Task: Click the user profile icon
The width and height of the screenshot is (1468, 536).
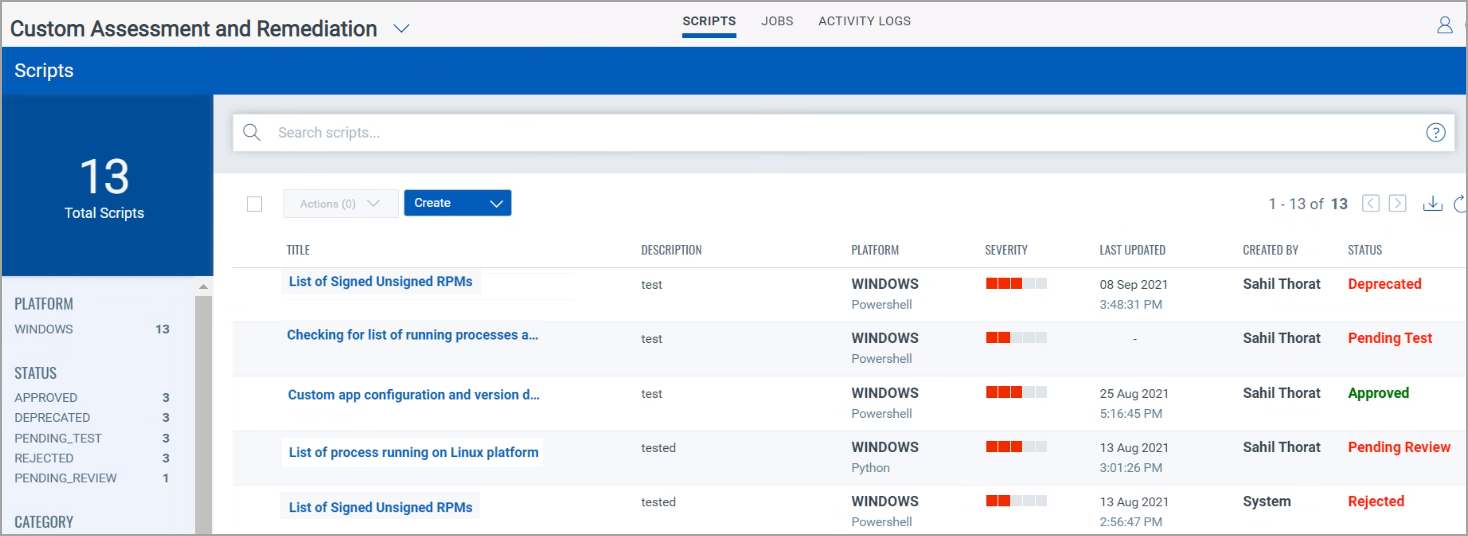Action: click(x=1444, y=26)
